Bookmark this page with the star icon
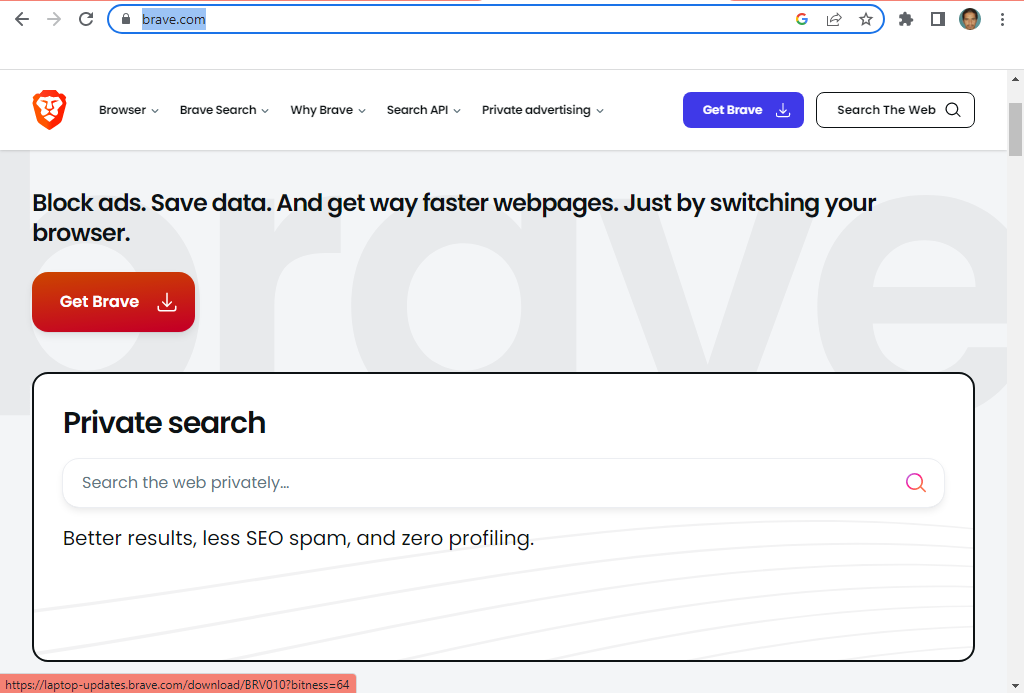 coord(866,19)
